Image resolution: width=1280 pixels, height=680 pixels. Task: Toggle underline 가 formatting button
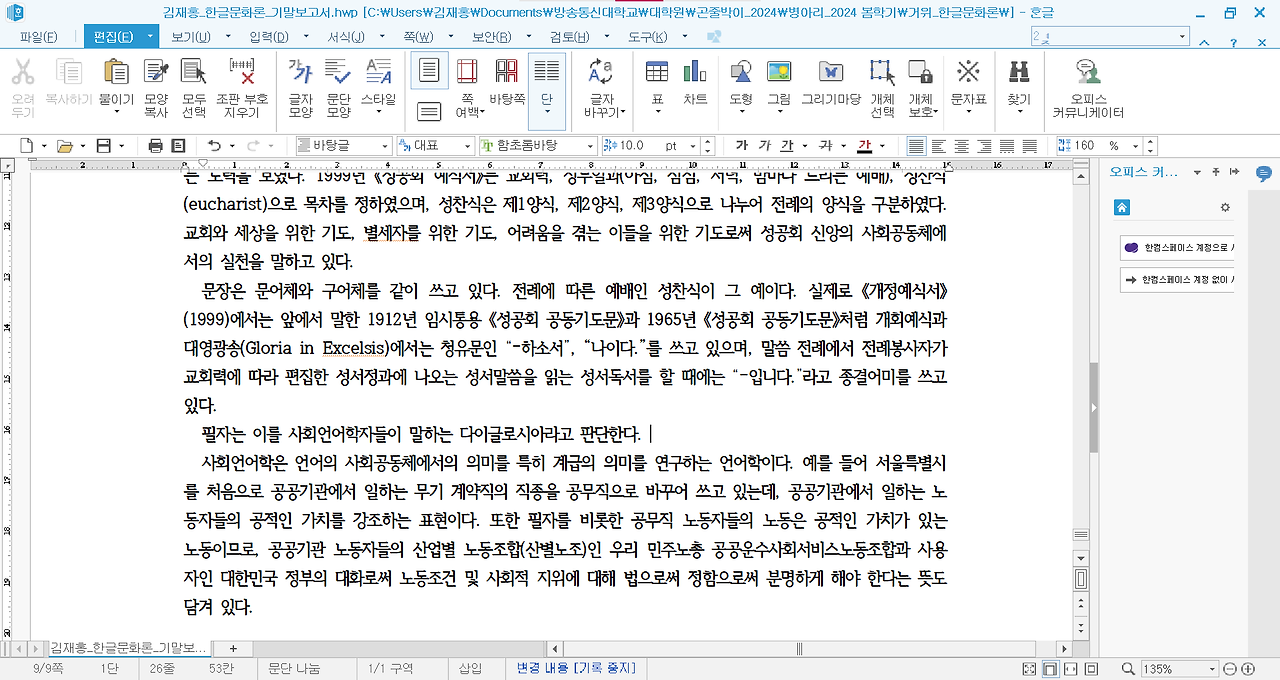tap(786, 146)
